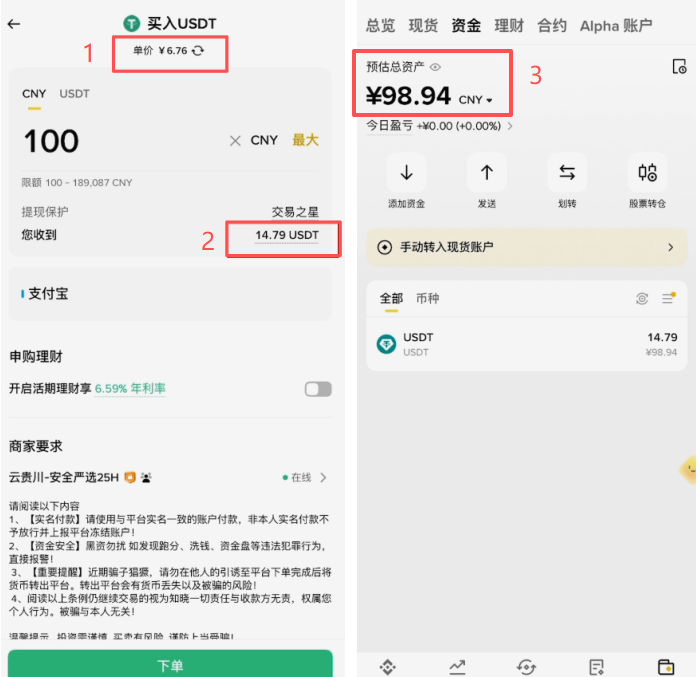Viewport: 697px width, 677px height.
Task: Select the 资金 tab
Action: pyautogui.click(x=466, y=26)
